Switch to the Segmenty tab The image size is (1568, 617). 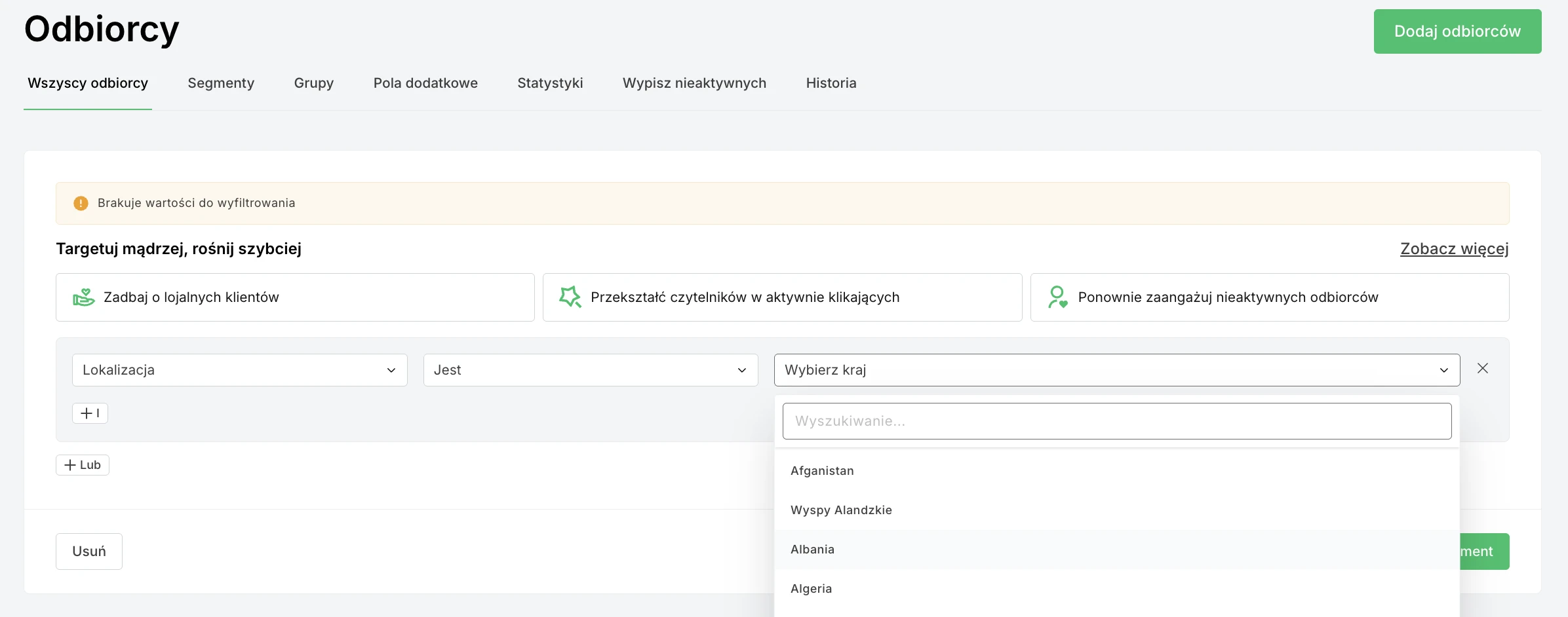(x=220, y=83)
